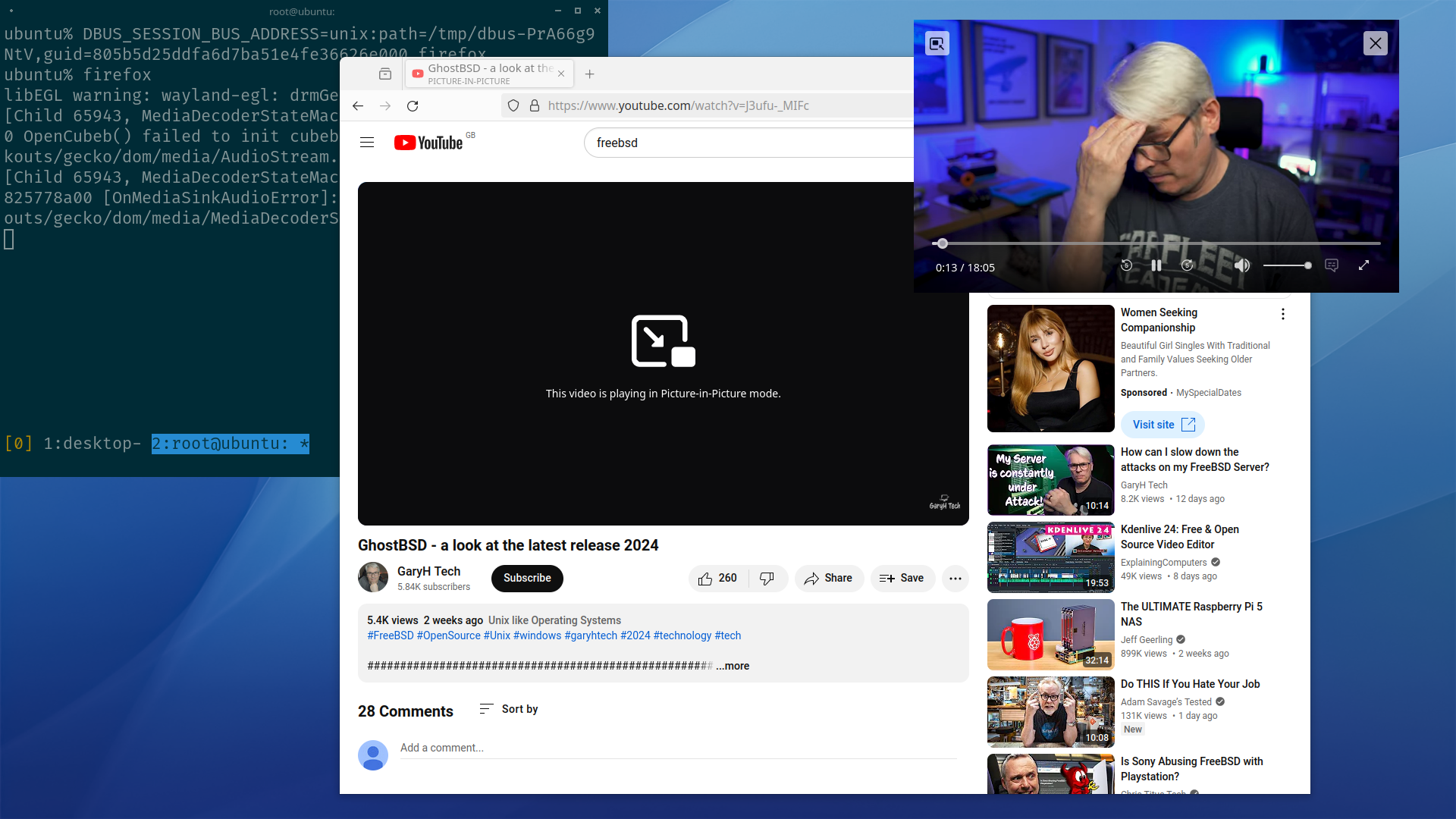
Task: Toggle subtitles in the PiP player
Action: (x=1332, y=265)
